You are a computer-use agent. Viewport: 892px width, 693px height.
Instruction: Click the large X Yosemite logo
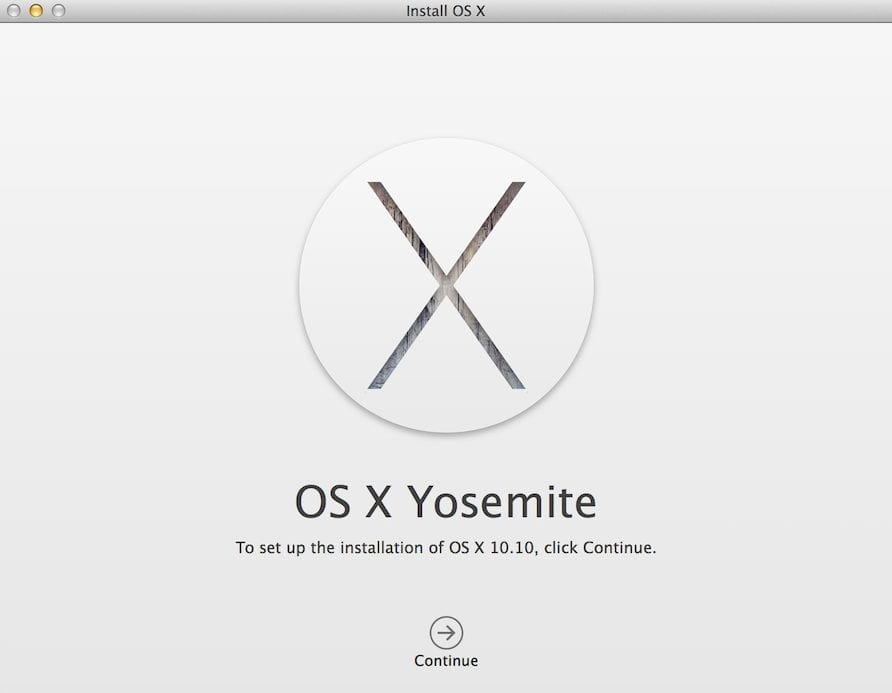446,285
